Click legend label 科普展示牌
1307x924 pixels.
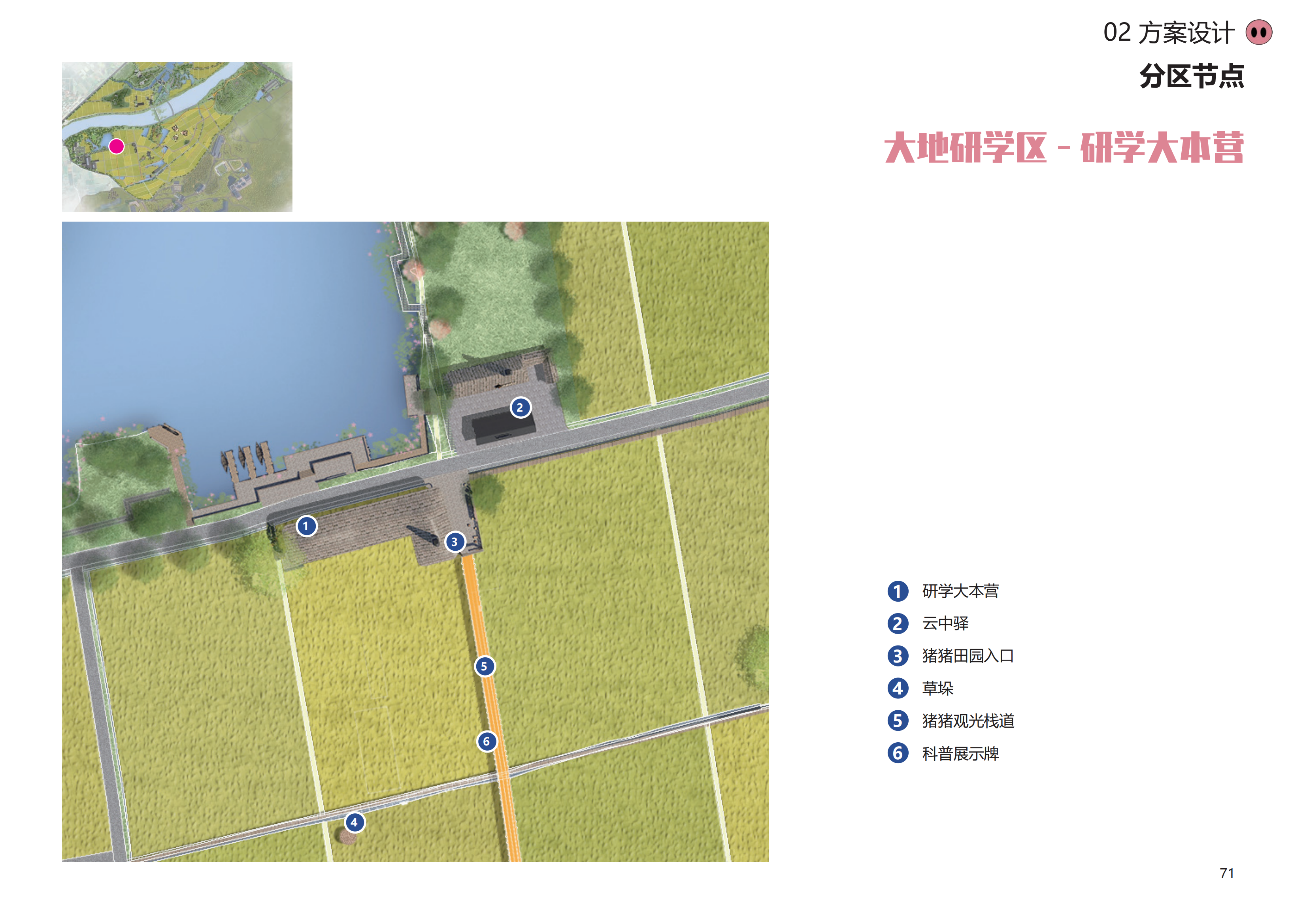(960, 754)
